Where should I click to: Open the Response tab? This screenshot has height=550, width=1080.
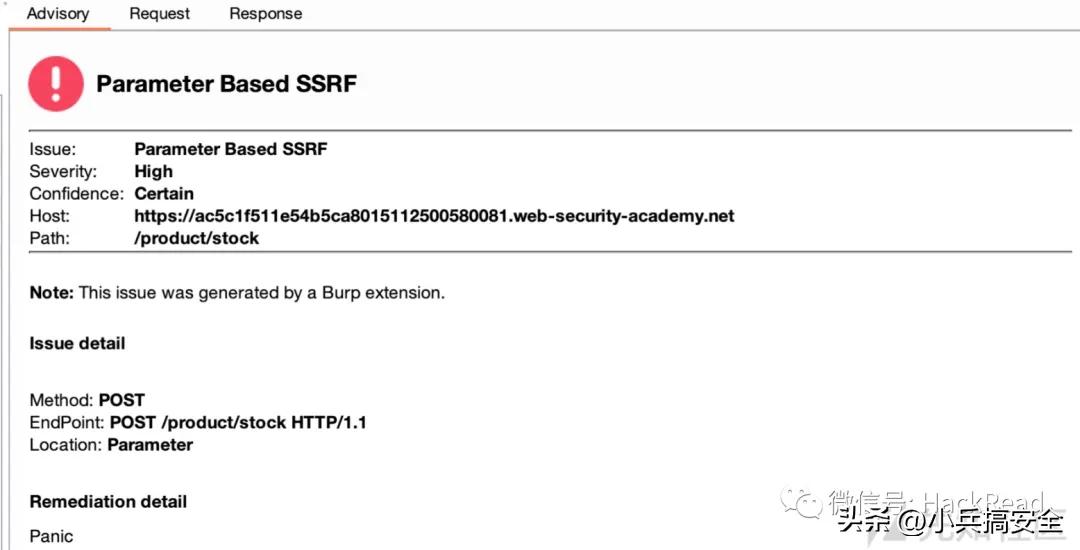tap(266, 14)
